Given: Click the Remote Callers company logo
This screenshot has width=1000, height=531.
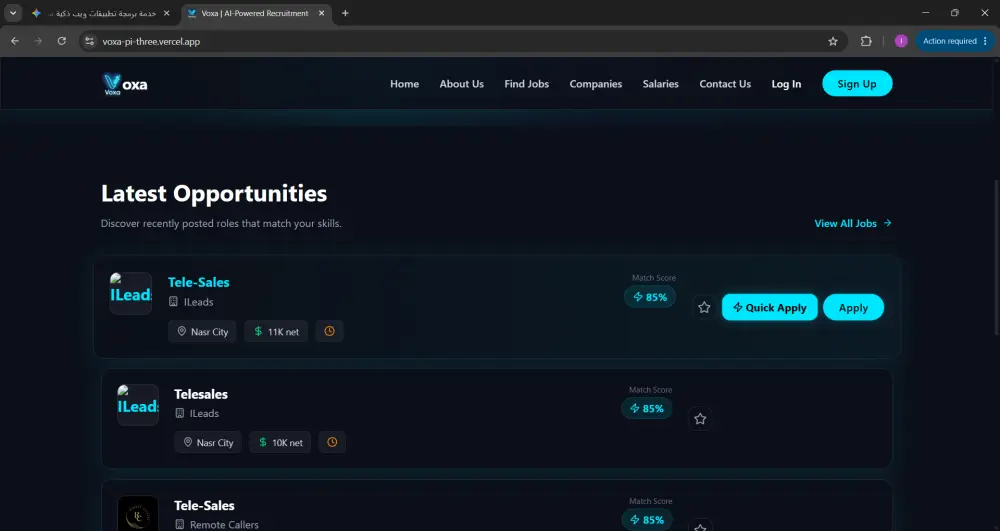Looking at the screenshot, I should [138, 514].
